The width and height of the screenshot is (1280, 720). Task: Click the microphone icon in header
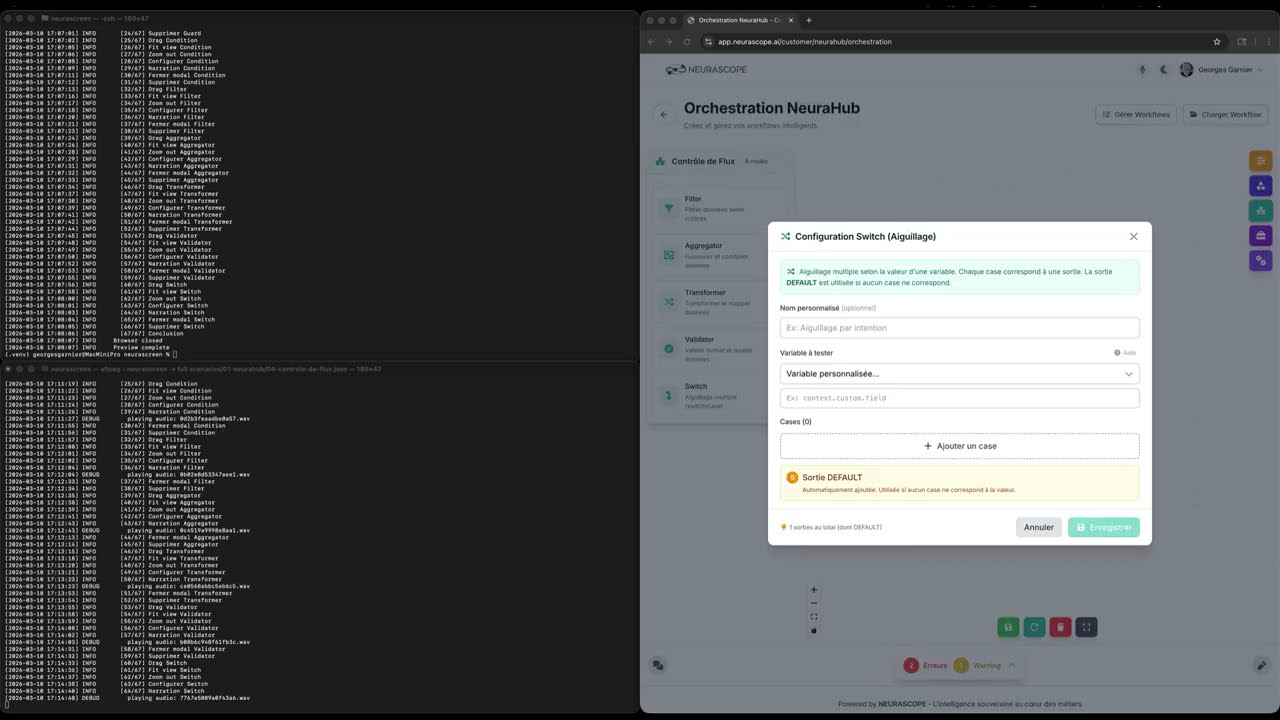pos(1142,70)
